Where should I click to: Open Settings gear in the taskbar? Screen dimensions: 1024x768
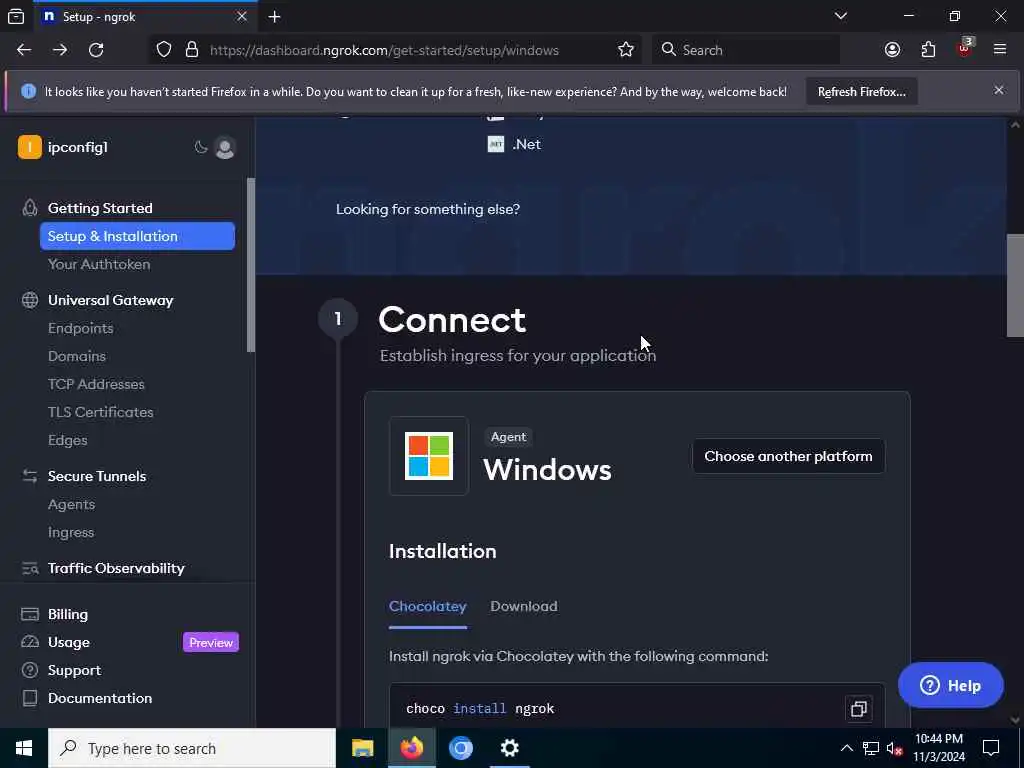[x=509, y=748]
